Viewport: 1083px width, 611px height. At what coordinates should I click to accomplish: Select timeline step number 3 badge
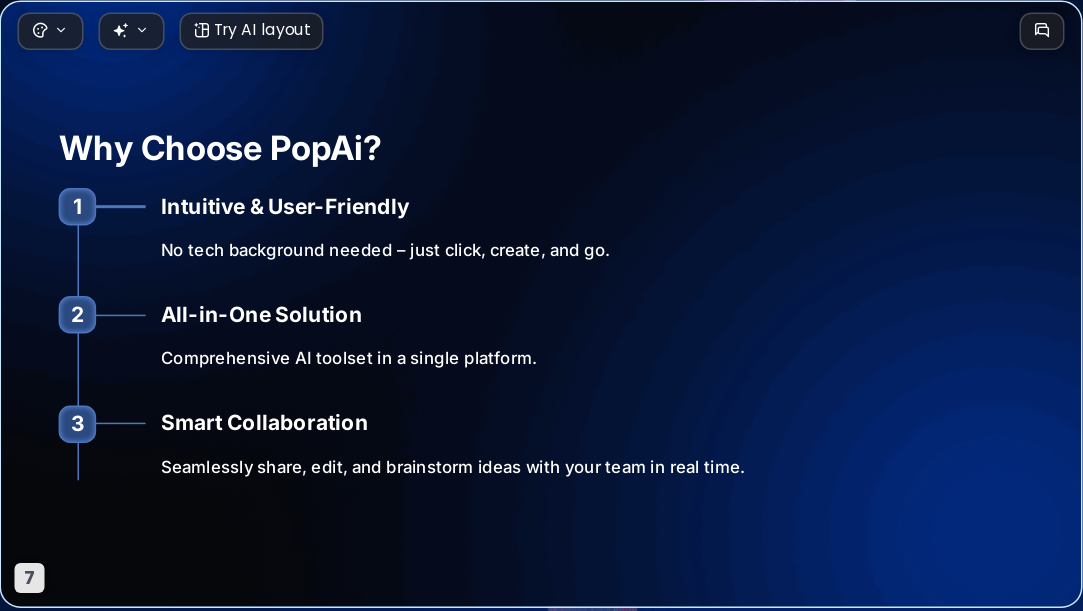pos(77,423)
